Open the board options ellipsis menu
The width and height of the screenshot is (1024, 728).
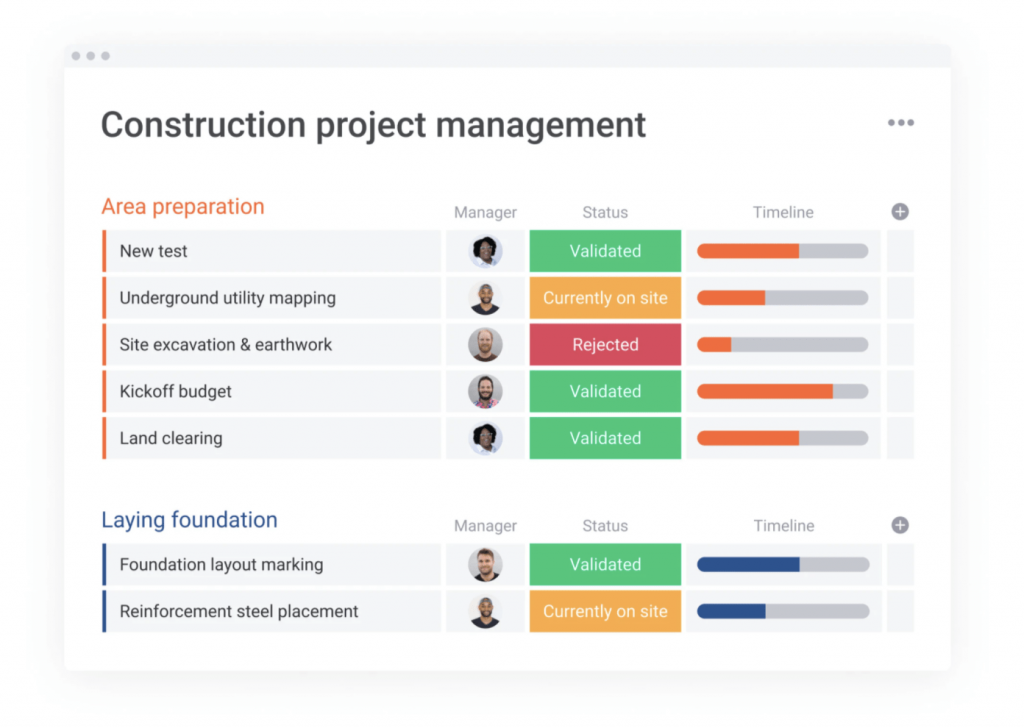tap(901, 122)
